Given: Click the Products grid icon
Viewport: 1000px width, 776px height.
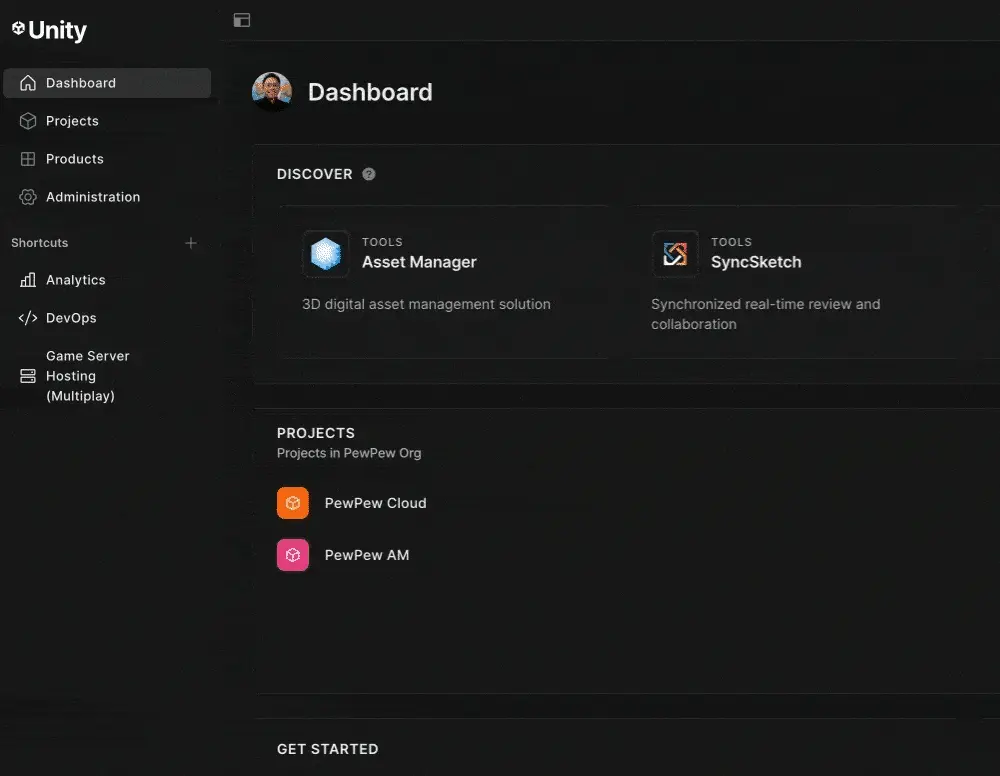Looking at the screenshot, I should (27, 158).
